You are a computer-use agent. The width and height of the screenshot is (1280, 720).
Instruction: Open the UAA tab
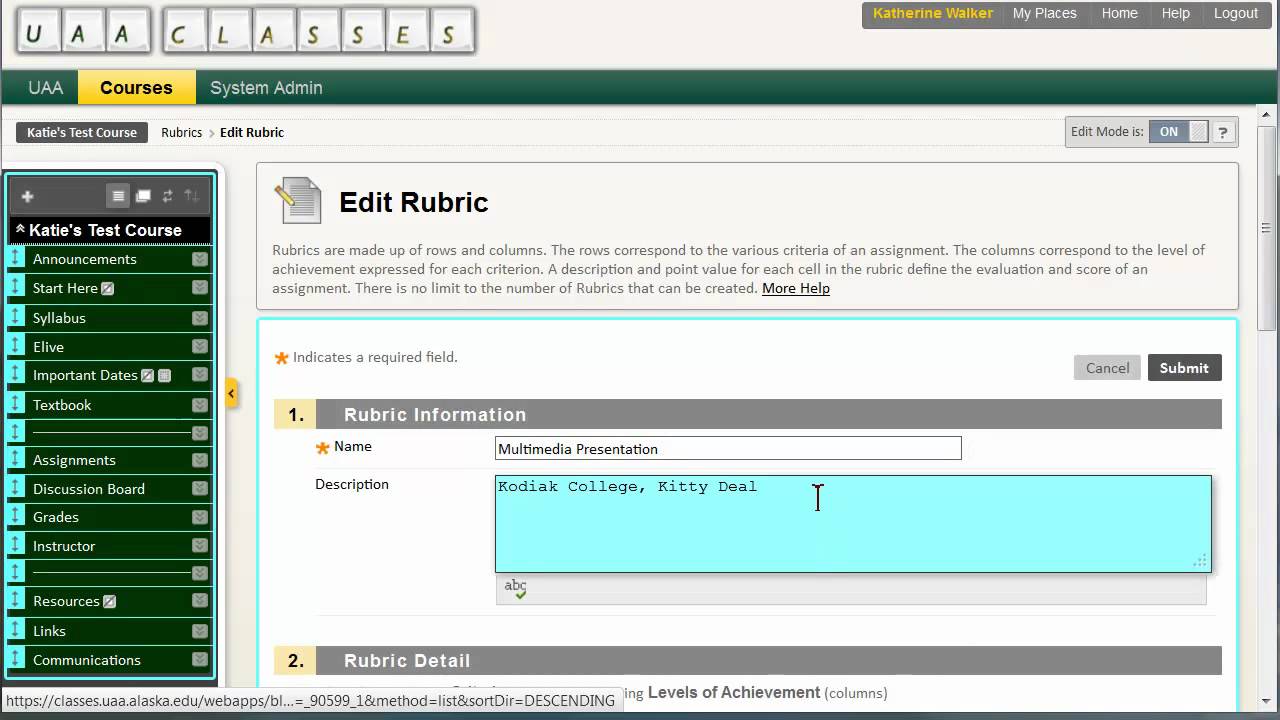tap(45, 88)
